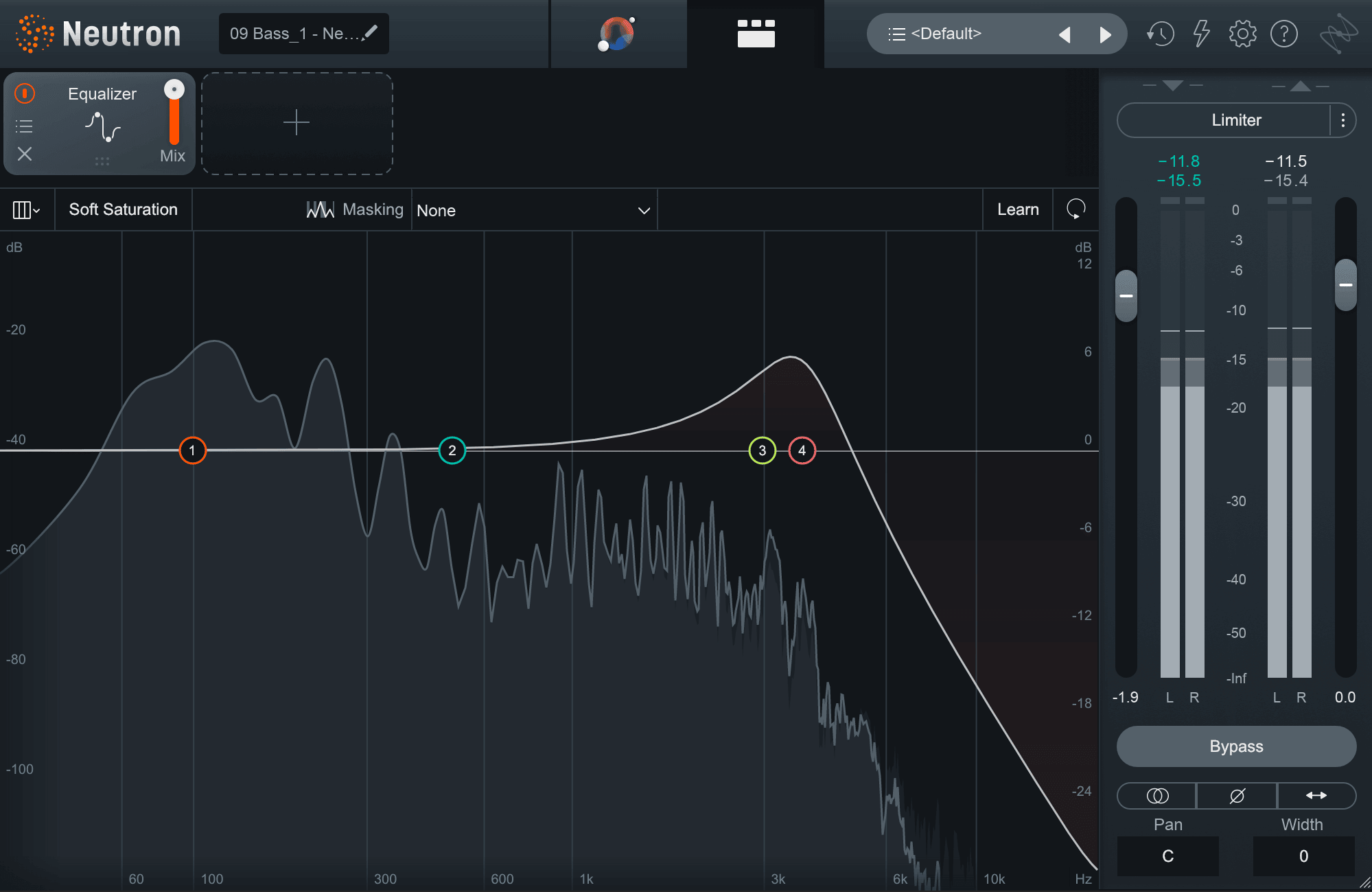Select EQ band node 4
This screenshot has height=892, width=1372.
802,450
